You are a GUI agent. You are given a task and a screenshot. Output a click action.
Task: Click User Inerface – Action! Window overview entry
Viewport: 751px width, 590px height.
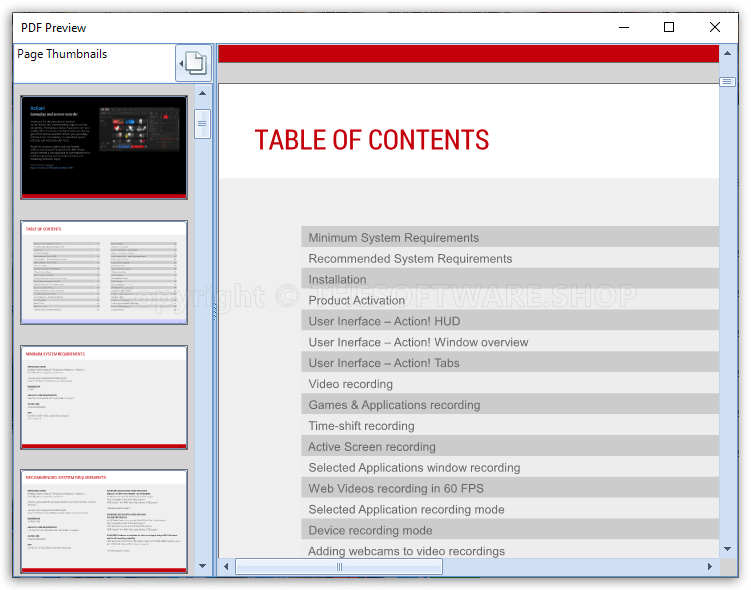coord(510,342)
